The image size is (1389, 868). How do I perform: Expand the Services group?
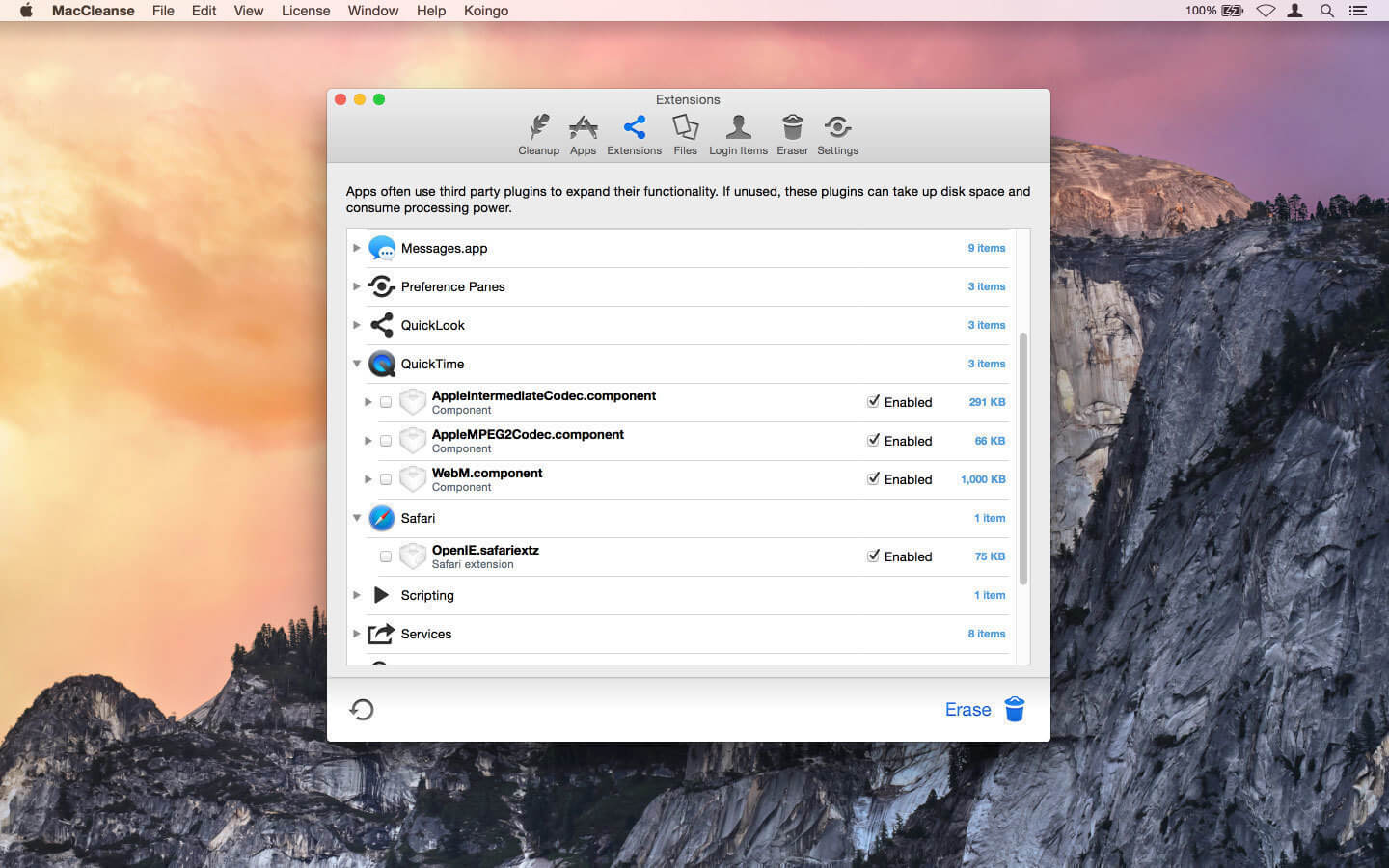[357, 634]
